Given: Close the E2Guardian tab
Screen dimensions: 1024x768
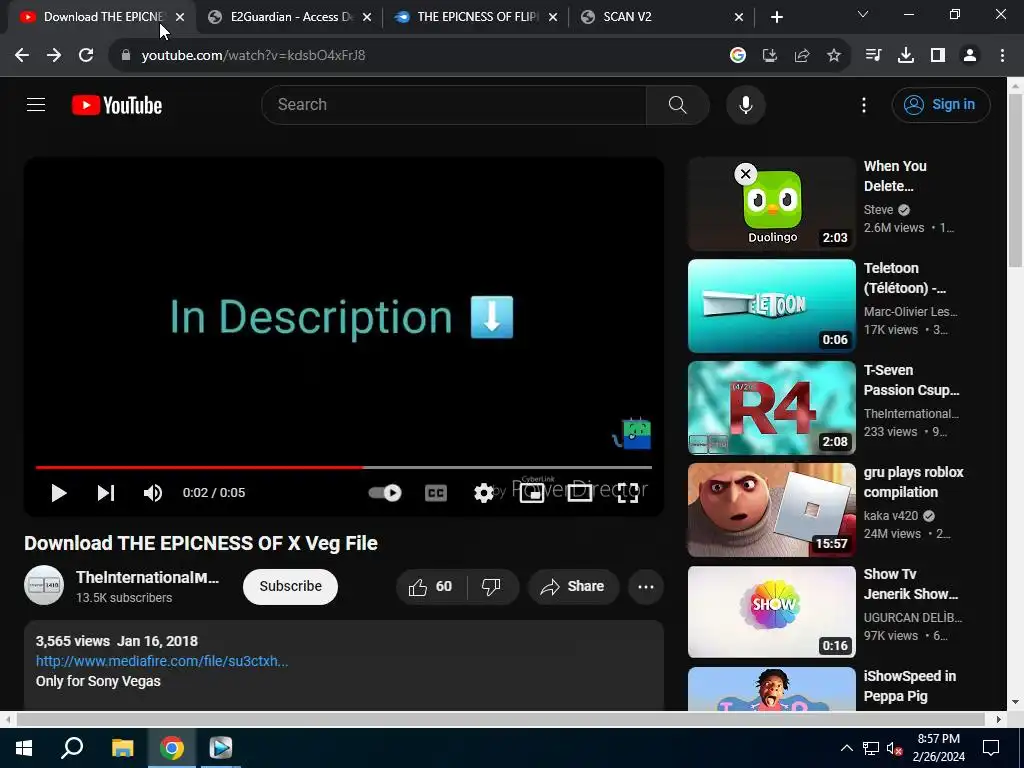Looking at the screenshot, I should click(x=366, y=17).
